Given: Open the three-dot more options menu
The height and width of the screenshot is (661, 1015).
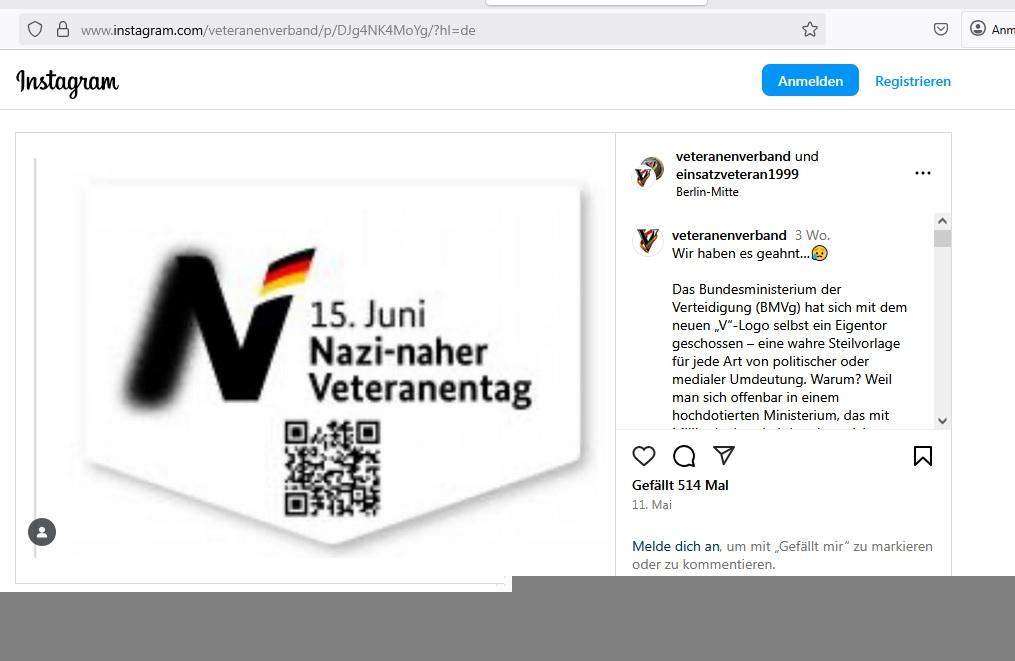Looking at the screenshot, I should tap(922, 174).
